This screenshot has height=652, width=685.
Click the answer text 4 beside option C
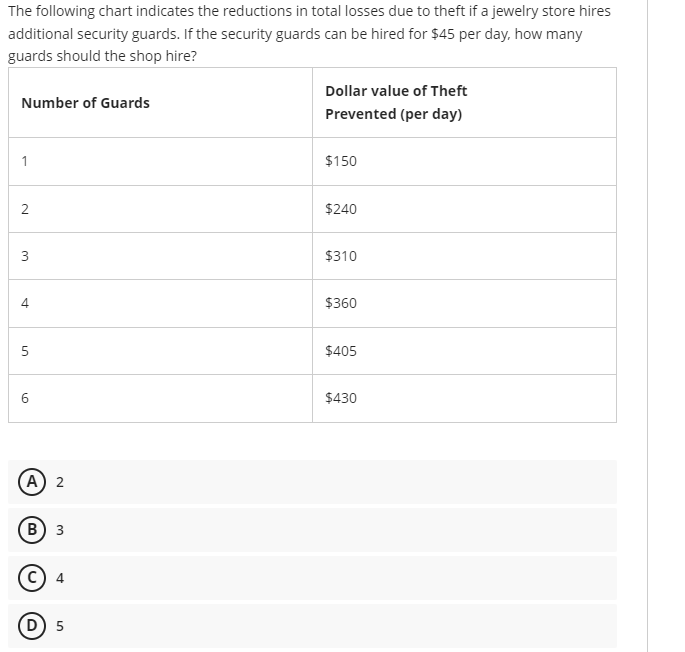[60, 578]
